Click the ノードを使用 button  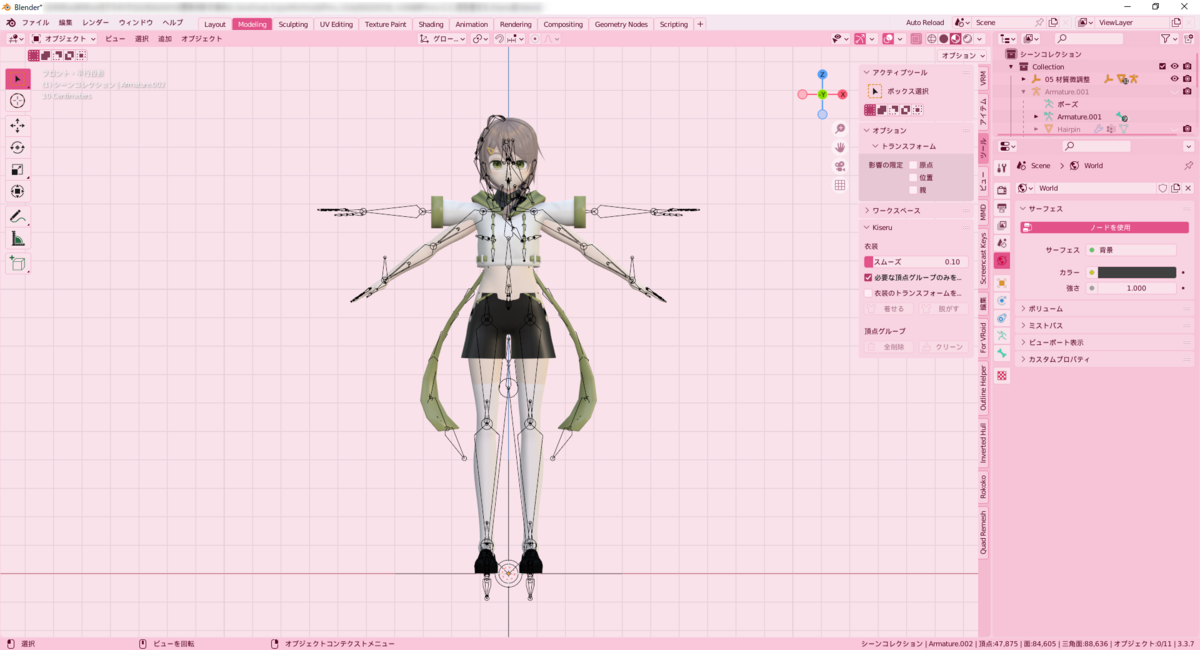(1105, 227)
